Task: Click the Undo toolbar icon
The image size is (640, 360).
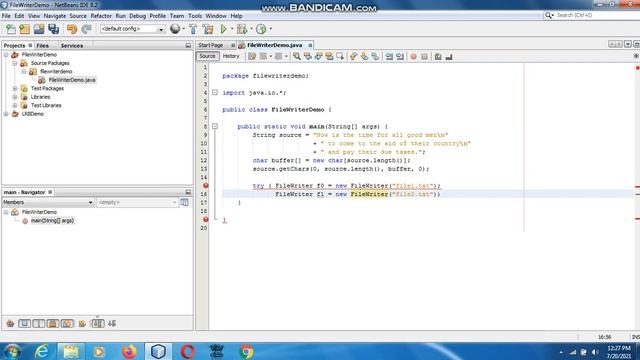Action: pyautogui.click(x=72, y=29)
